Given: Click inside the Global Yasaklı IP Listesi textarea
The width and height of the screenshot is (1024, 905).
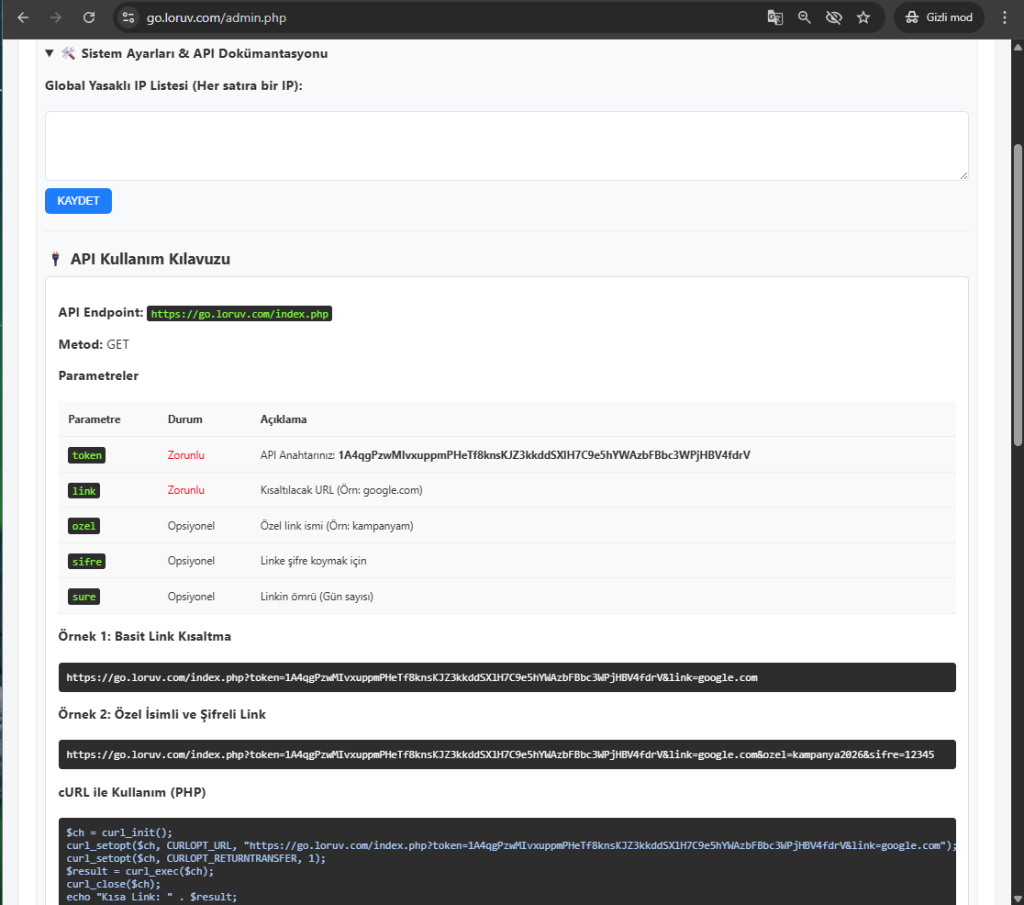Looking at the screenshot, I should tap(506, 146).
